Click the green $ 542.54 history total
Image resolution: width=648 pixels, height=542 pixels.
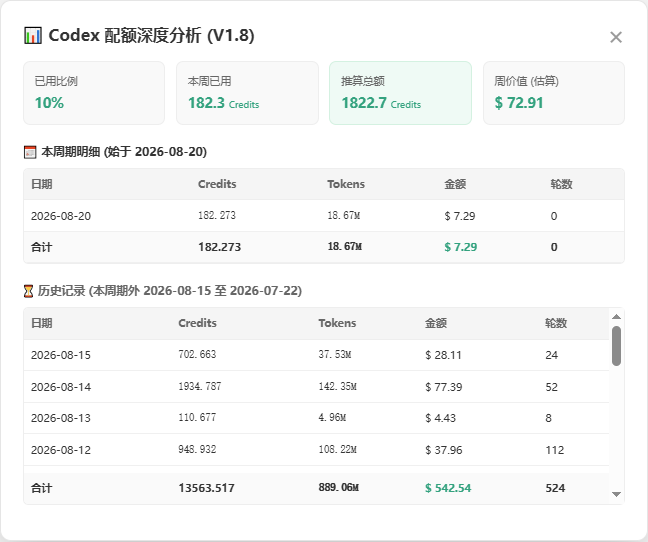pos(448,488)
